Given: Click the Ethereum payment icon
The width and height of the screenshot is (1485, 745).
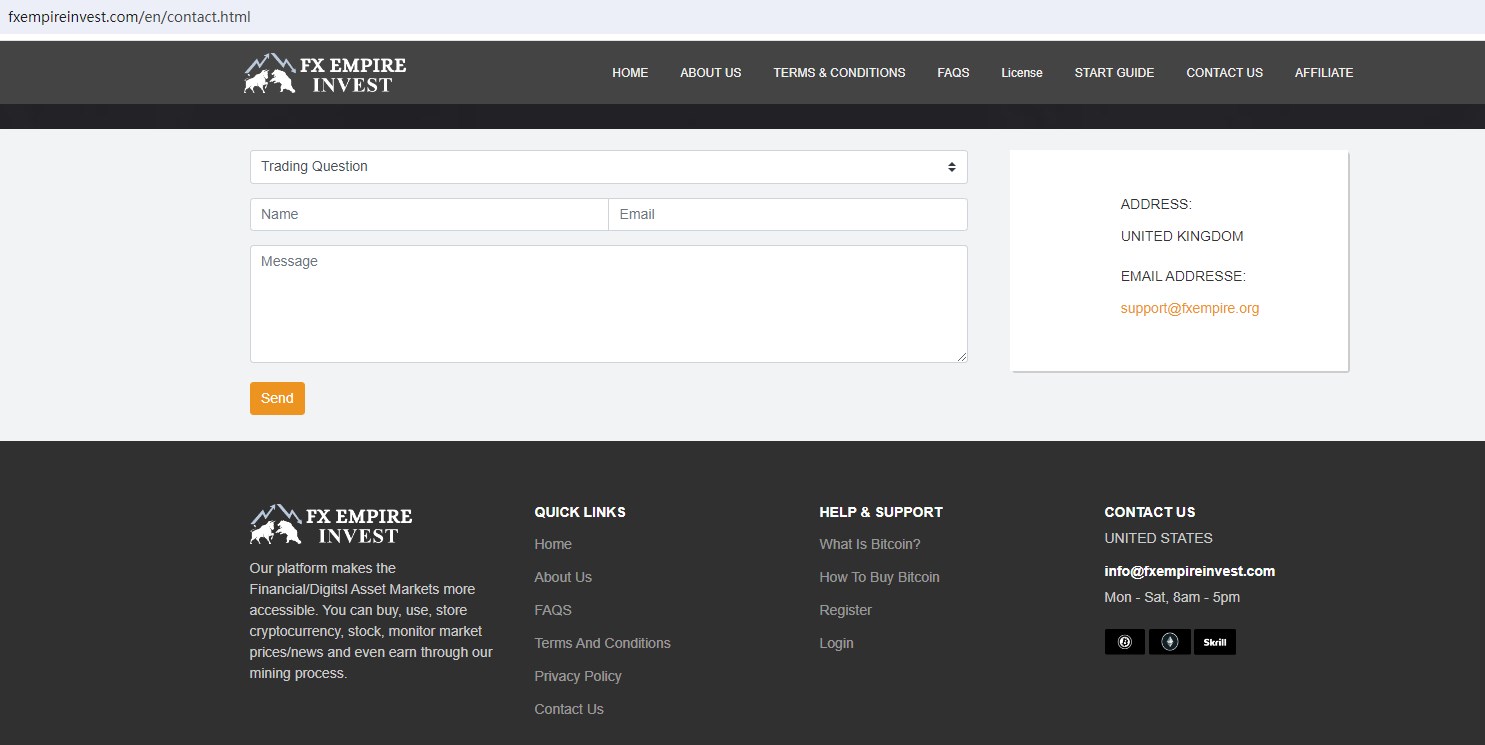Looking at the screenshot, I should point(1169,642).
